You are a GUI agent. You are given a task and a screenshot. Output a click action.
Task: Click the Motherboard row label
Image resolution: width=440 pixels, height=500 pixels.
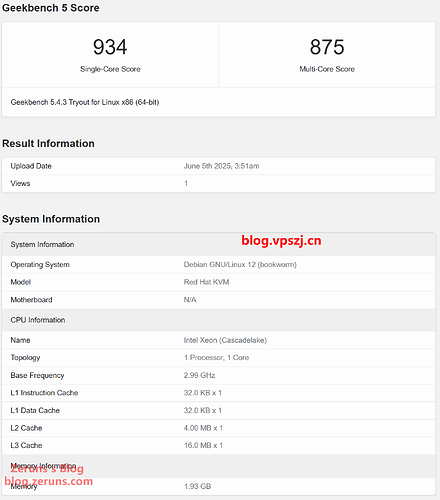point(31,300)
